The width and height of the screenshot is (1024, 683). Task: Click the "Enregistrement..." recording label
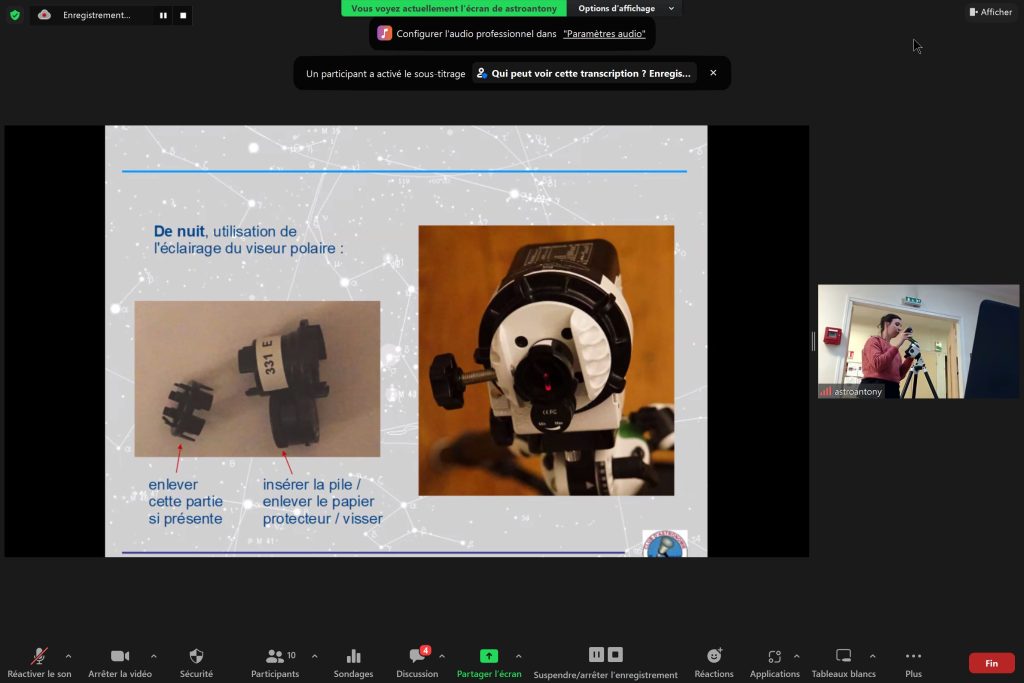[97, 15]
